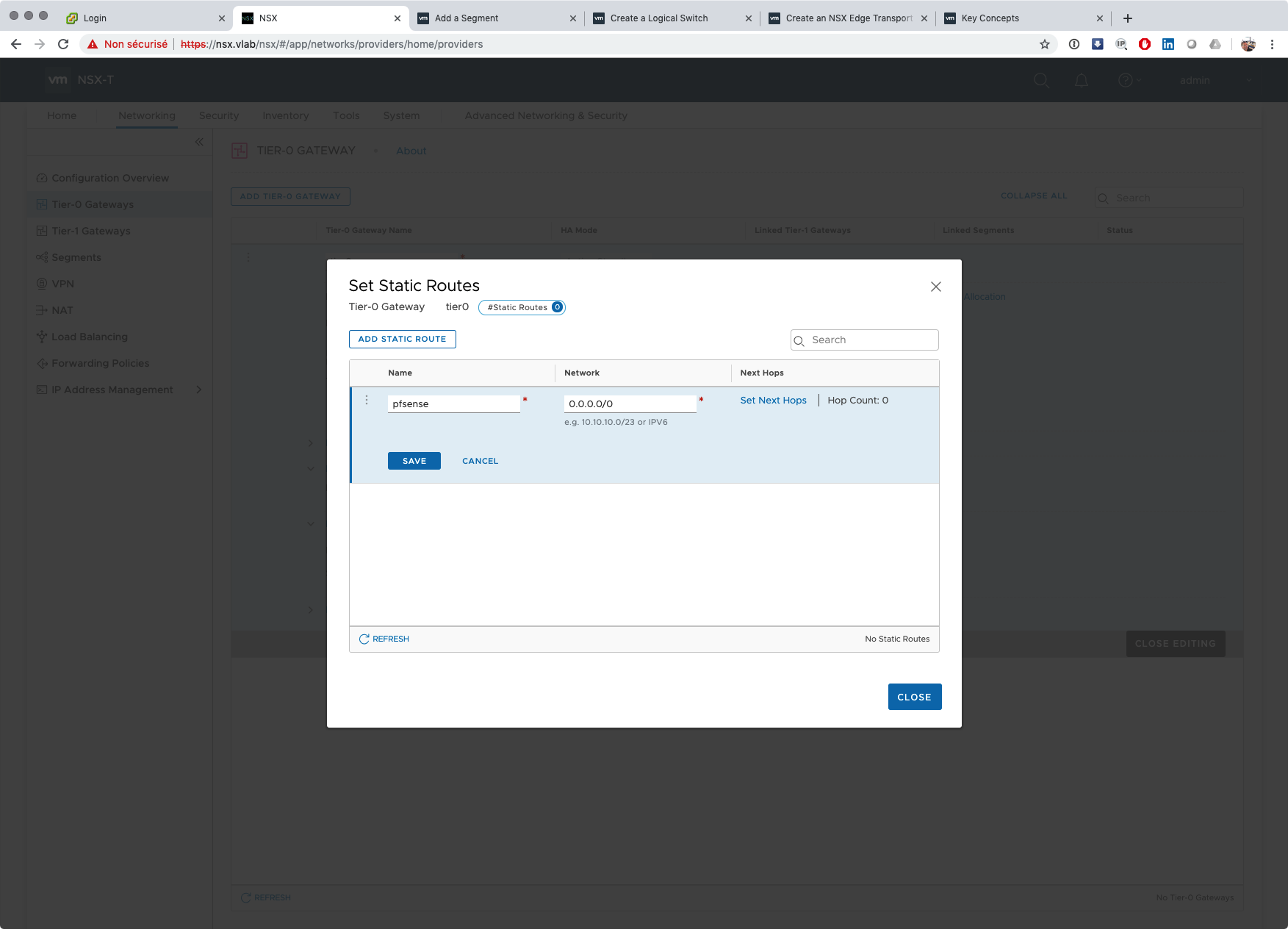
Task: Click the three-dot row menu beside pfsense
Action: 367,401
